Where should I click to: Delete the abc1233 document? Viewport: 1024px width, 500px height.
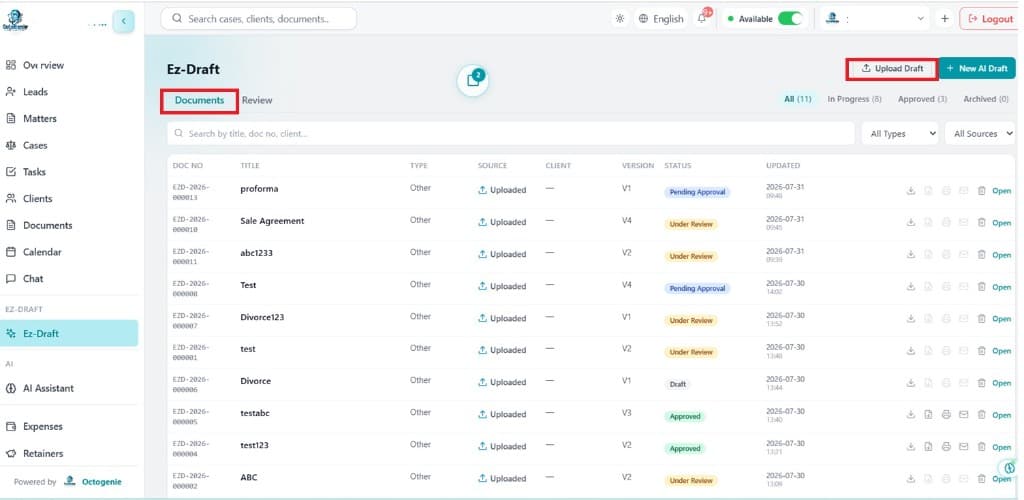click(981, 255)
